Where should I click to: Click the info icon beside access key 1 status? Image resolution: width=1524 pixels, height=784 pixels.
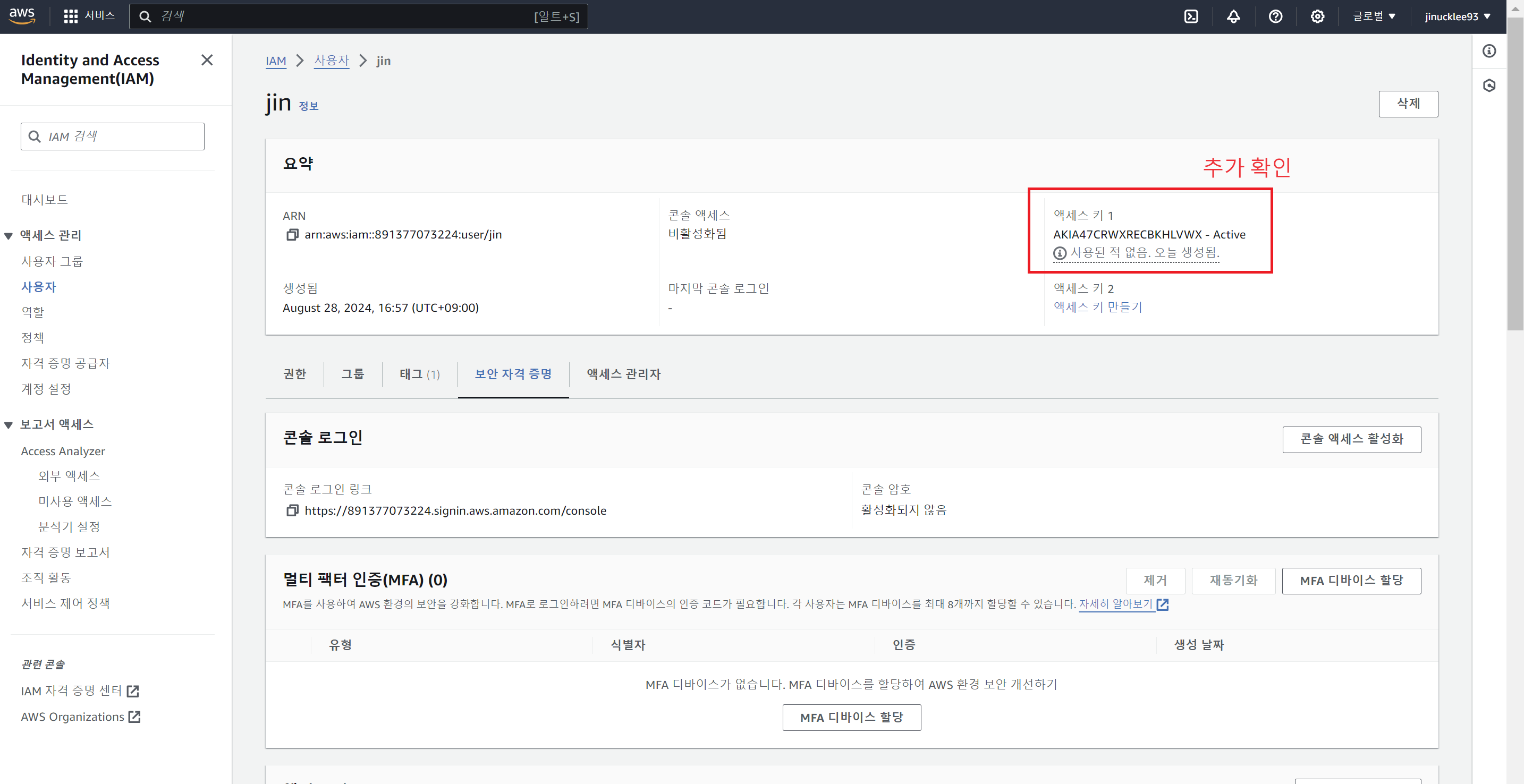point(1060,253)
